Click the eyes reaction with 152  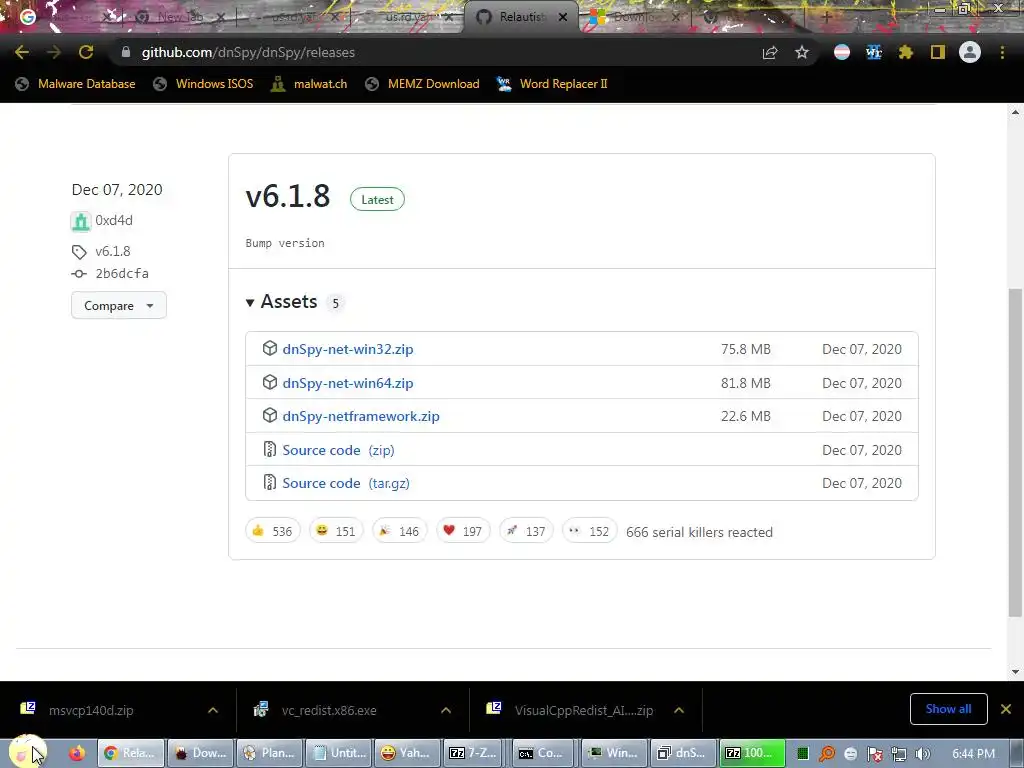[589, 531]
